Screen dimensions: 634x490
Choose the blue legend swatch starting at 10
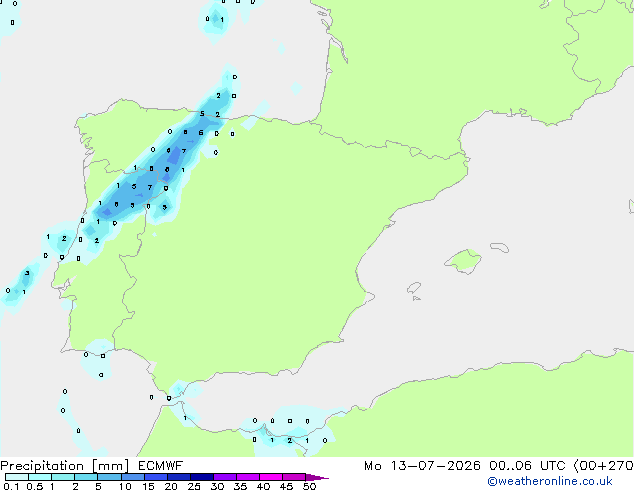click(132, 477)
